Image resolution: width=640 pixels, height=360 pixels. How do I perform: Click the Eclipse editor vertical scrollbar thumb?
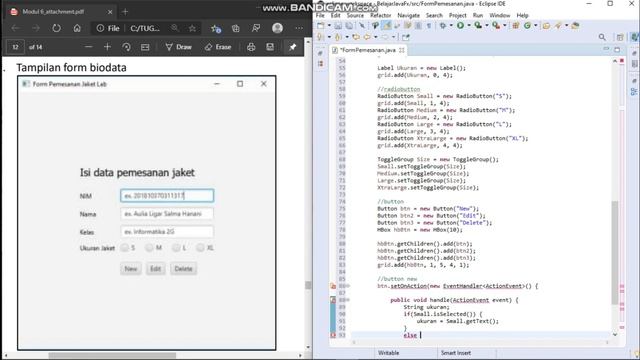(x=615, y=253)
